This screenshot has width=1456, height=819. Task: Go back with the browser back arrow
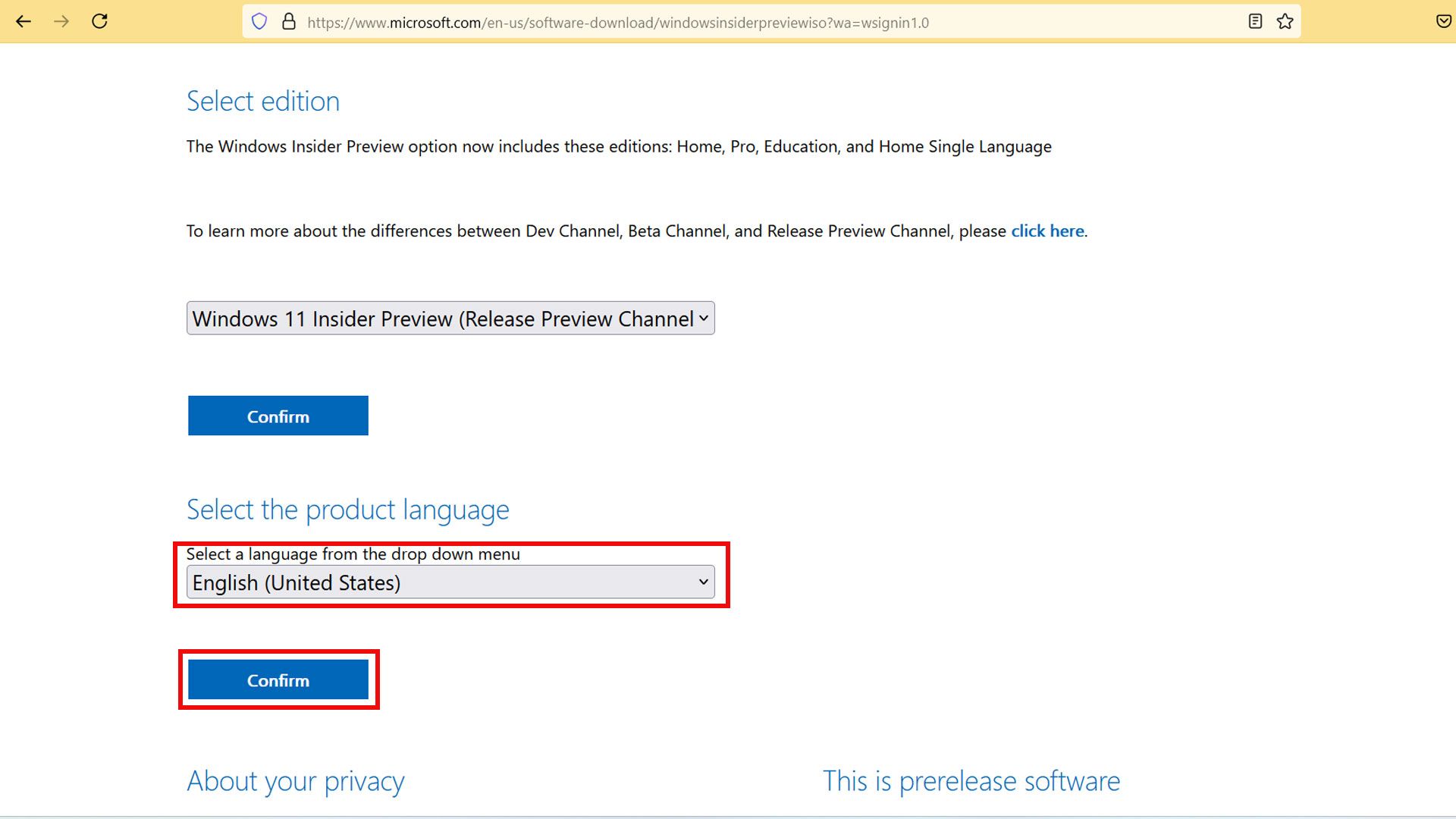[x=24, y=22]
